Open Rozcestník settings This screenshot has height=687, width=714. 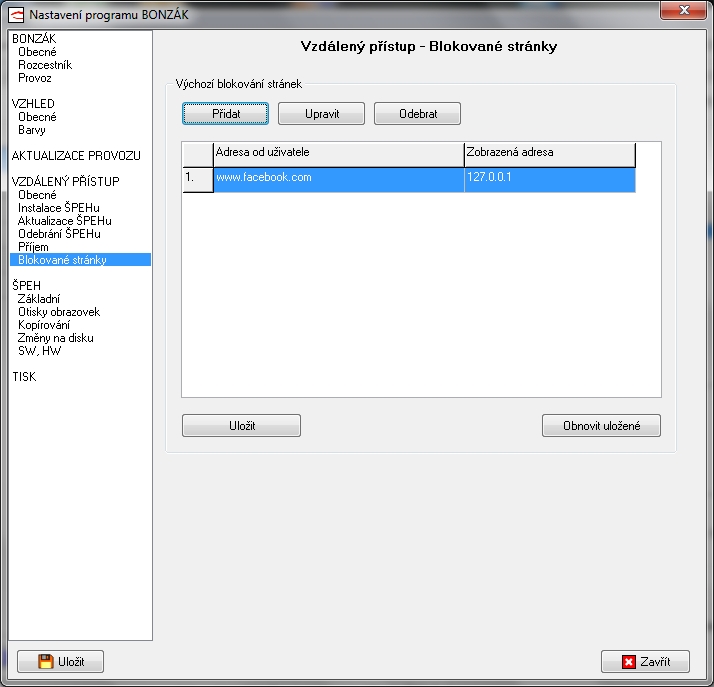click(x=45, y=65)
